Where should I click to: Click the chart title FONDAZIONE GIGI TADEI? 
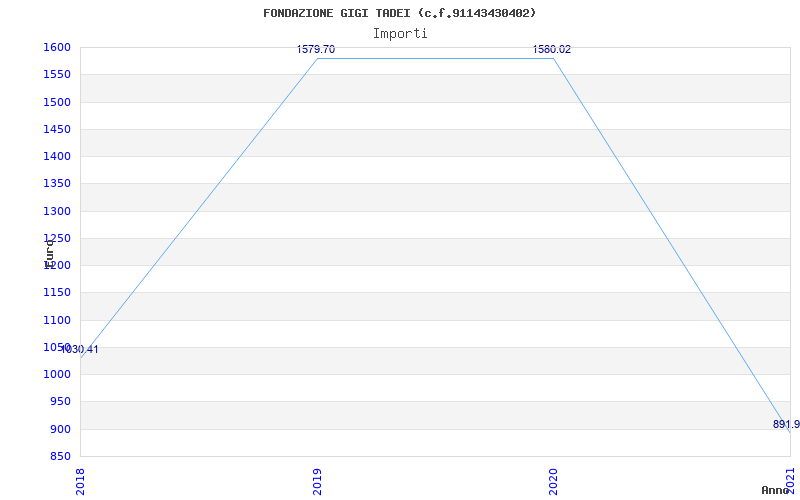point(400,13)
